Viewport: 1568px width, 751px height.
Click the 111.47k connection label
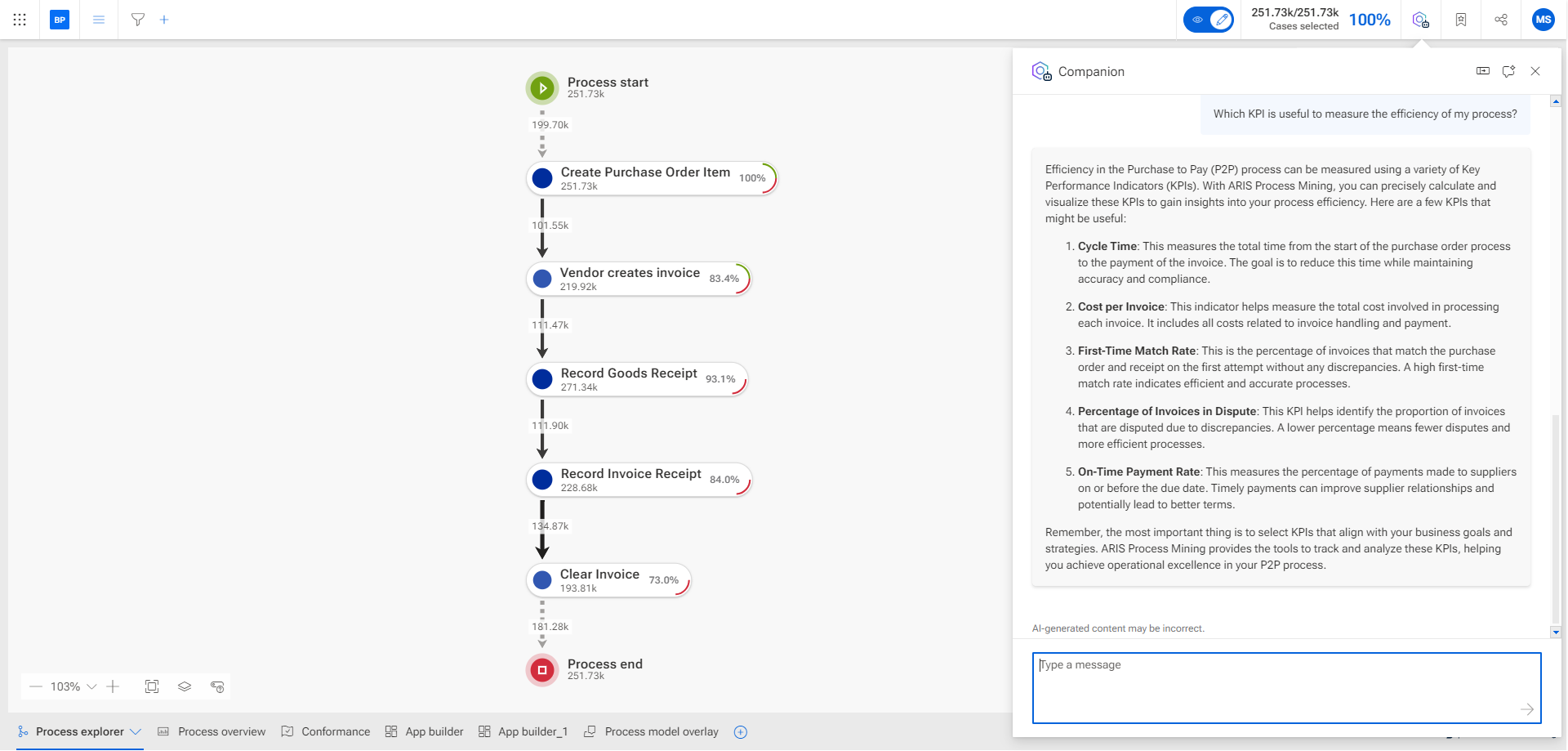coord(550,325)
